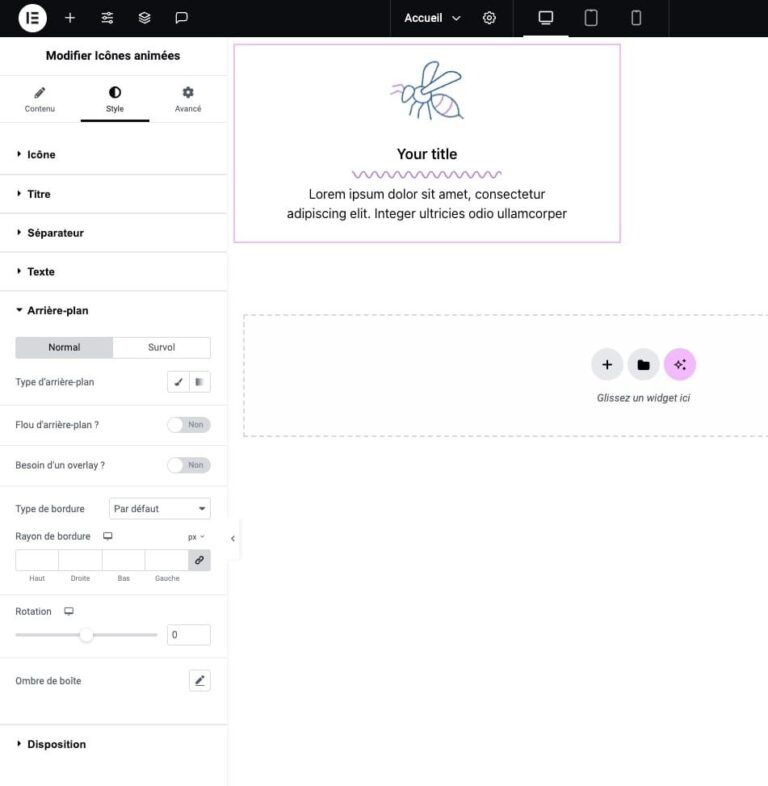The width and height of the screenshot is (768, 786).
Task: Click the Rotation value field
Action: point(188,635)
